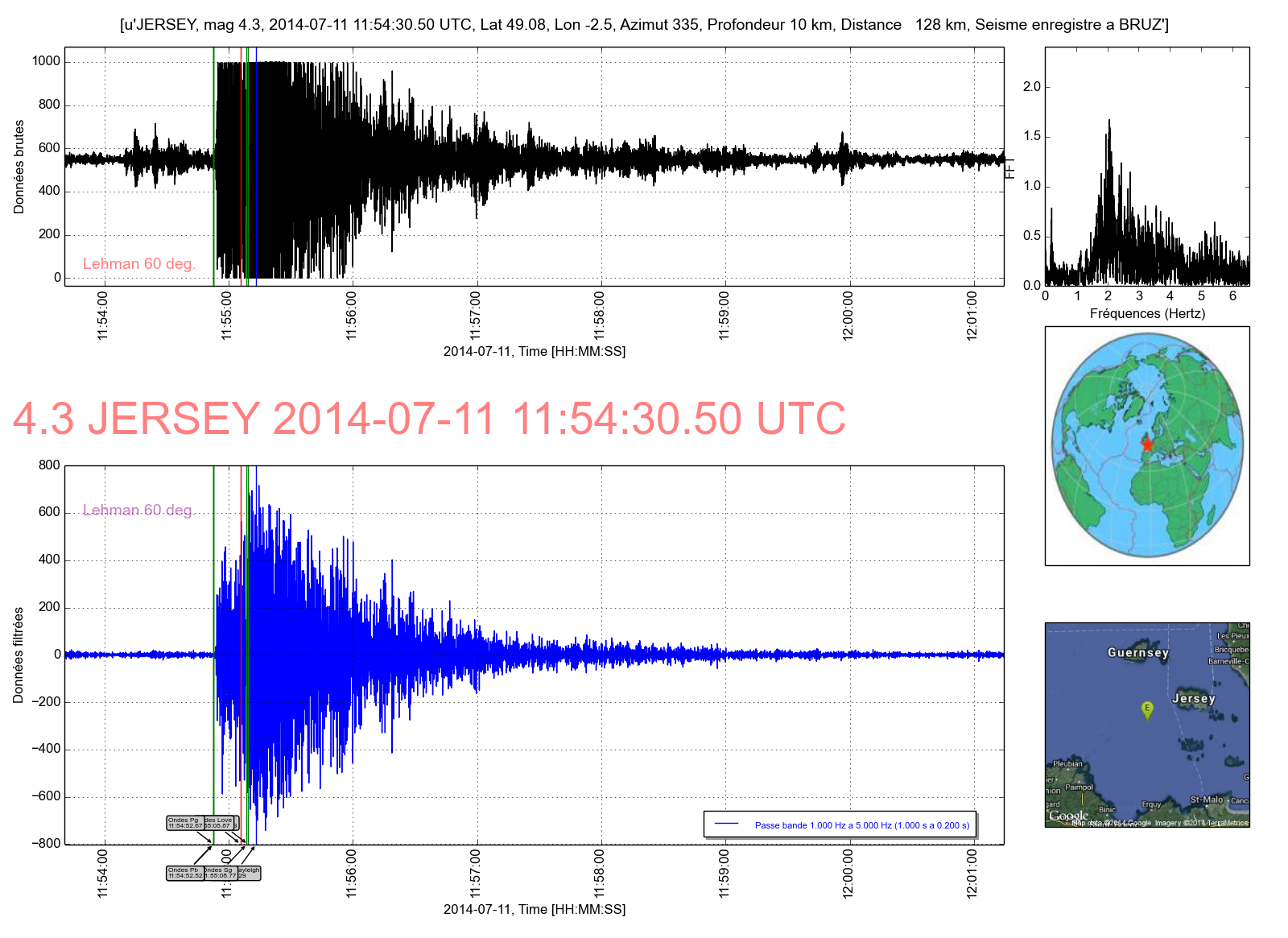This screenshot has width=1288, height=938.
Task: Click the Lehman 60 deg. label in raw plot
Action: 138,264
